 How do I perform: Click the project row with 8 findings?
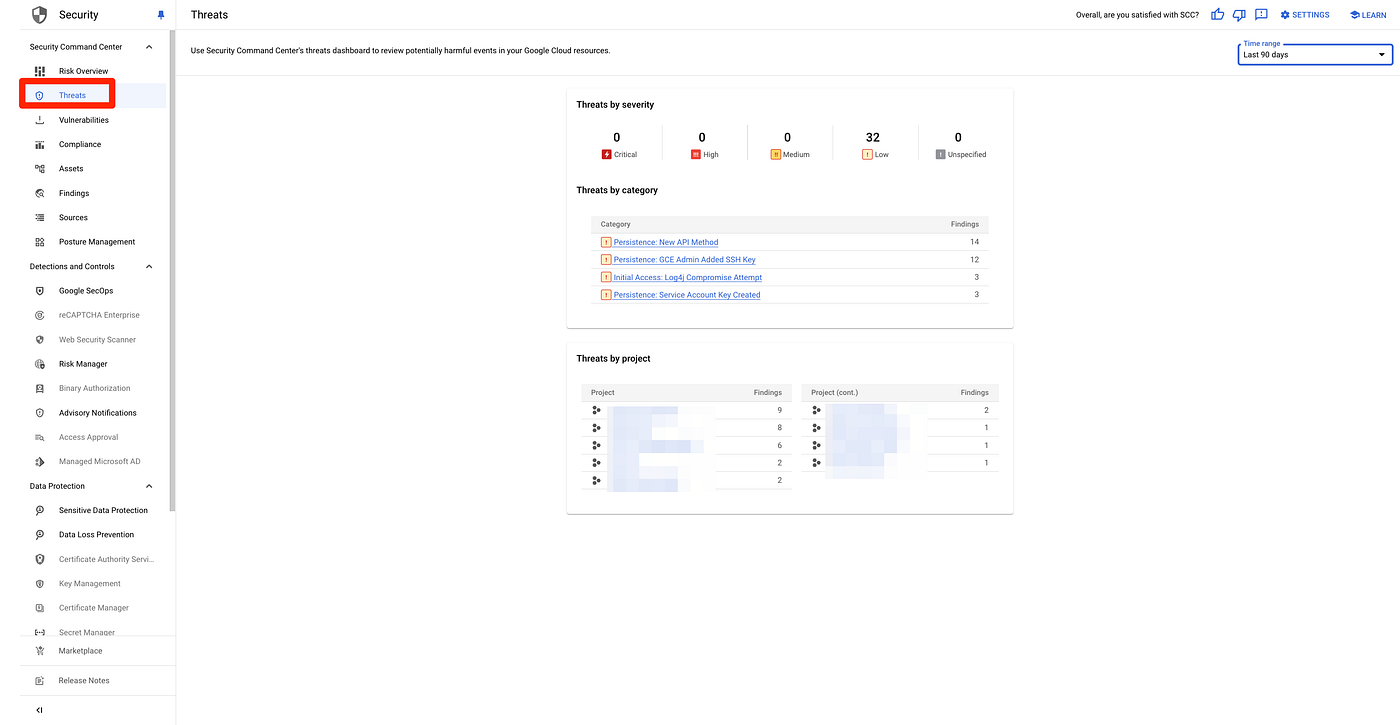(686, 428)
